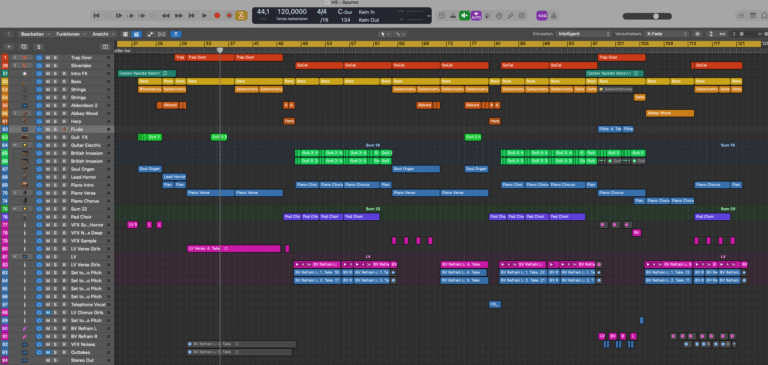The width and height of the screenshot is (768, 365).
Task: Click the Piano Intro track icon
Action: [24, 185]
